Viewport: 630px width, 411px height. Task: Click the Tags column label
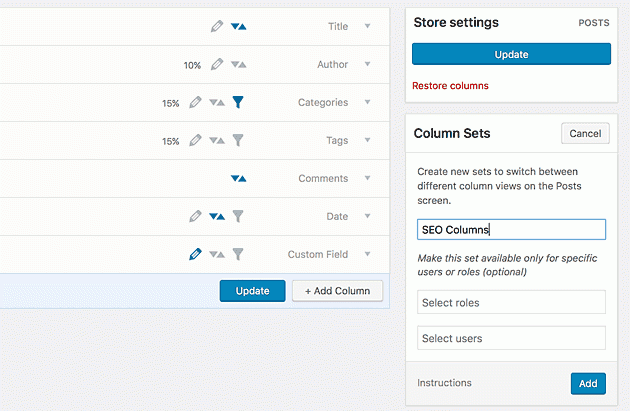(x=337, y=141)
